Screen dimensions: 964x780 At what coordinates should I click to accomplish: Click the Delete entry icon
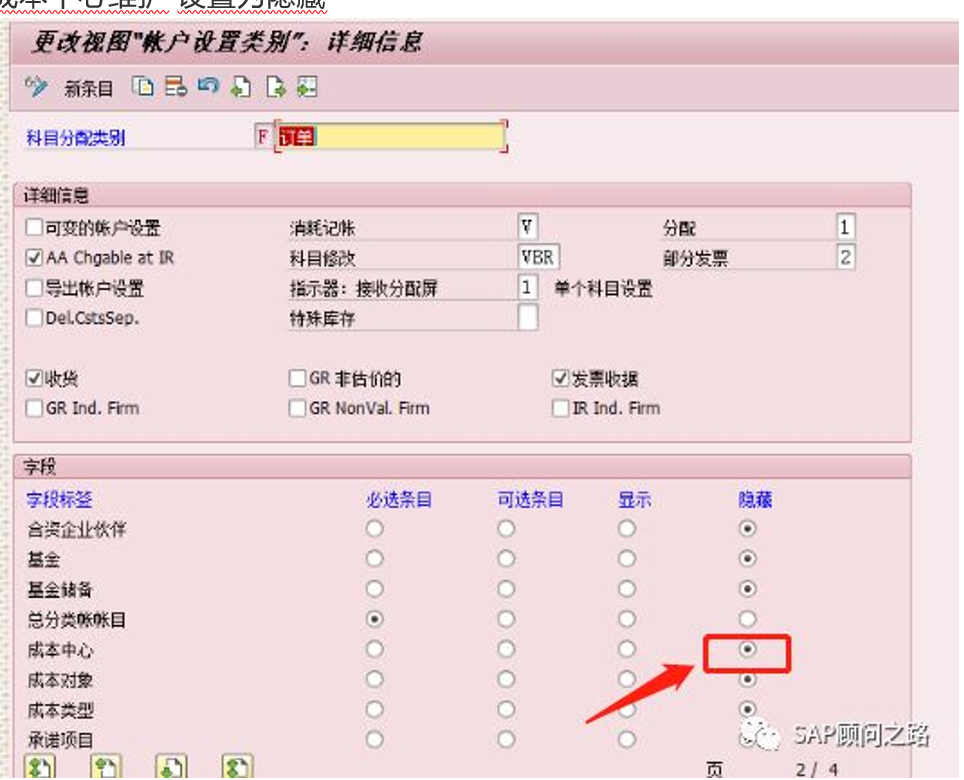177,88
